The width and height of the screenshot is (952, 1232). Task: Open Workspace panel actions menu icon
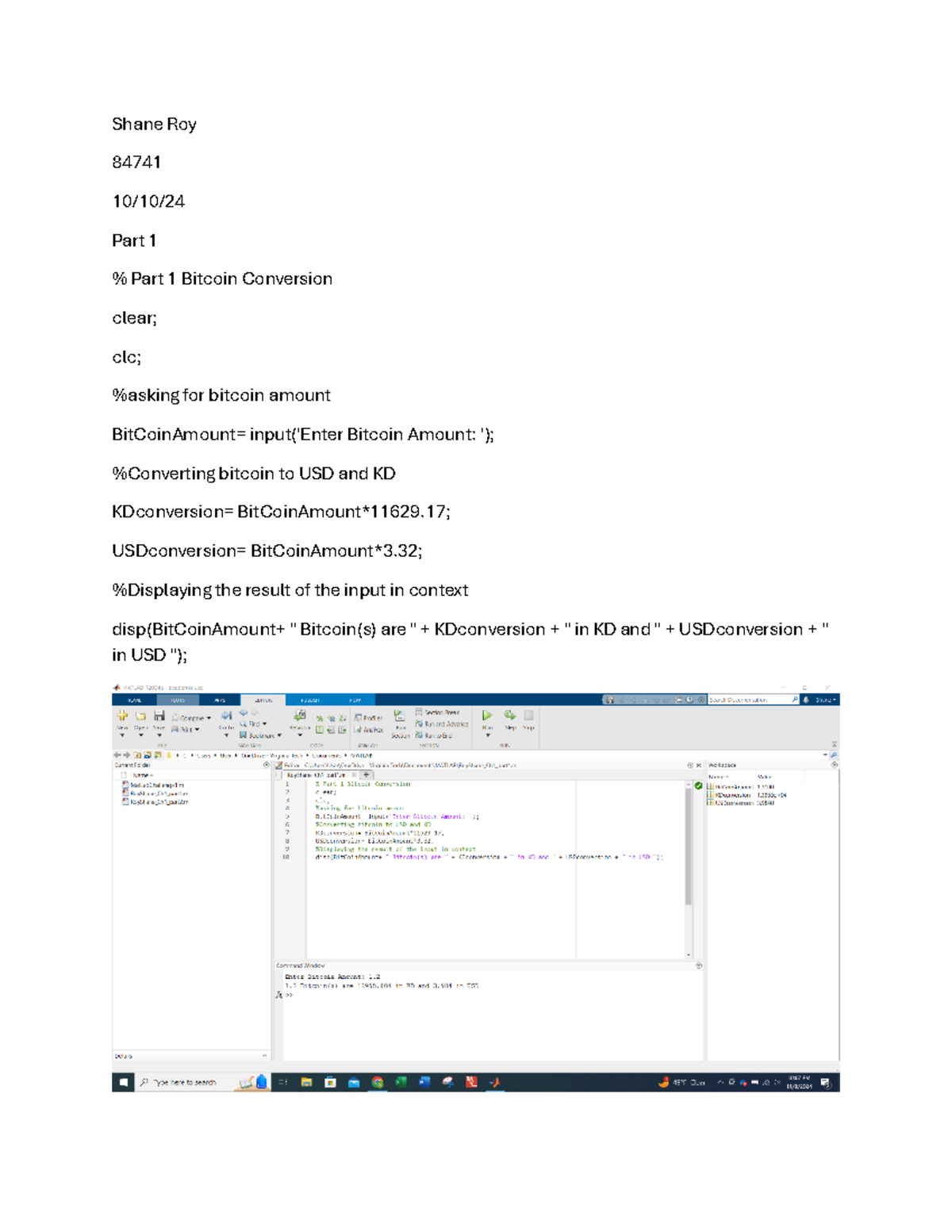coord(834,765)
